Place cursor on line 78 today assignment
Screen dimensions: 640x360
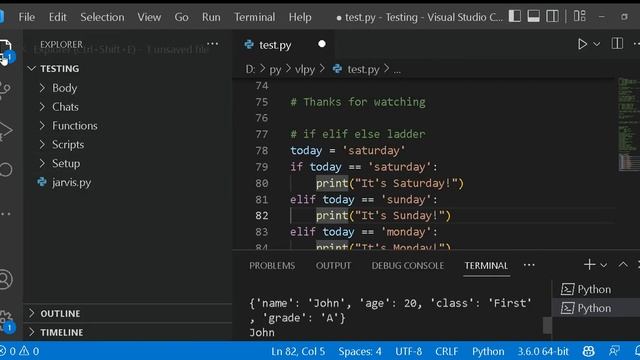347,151
